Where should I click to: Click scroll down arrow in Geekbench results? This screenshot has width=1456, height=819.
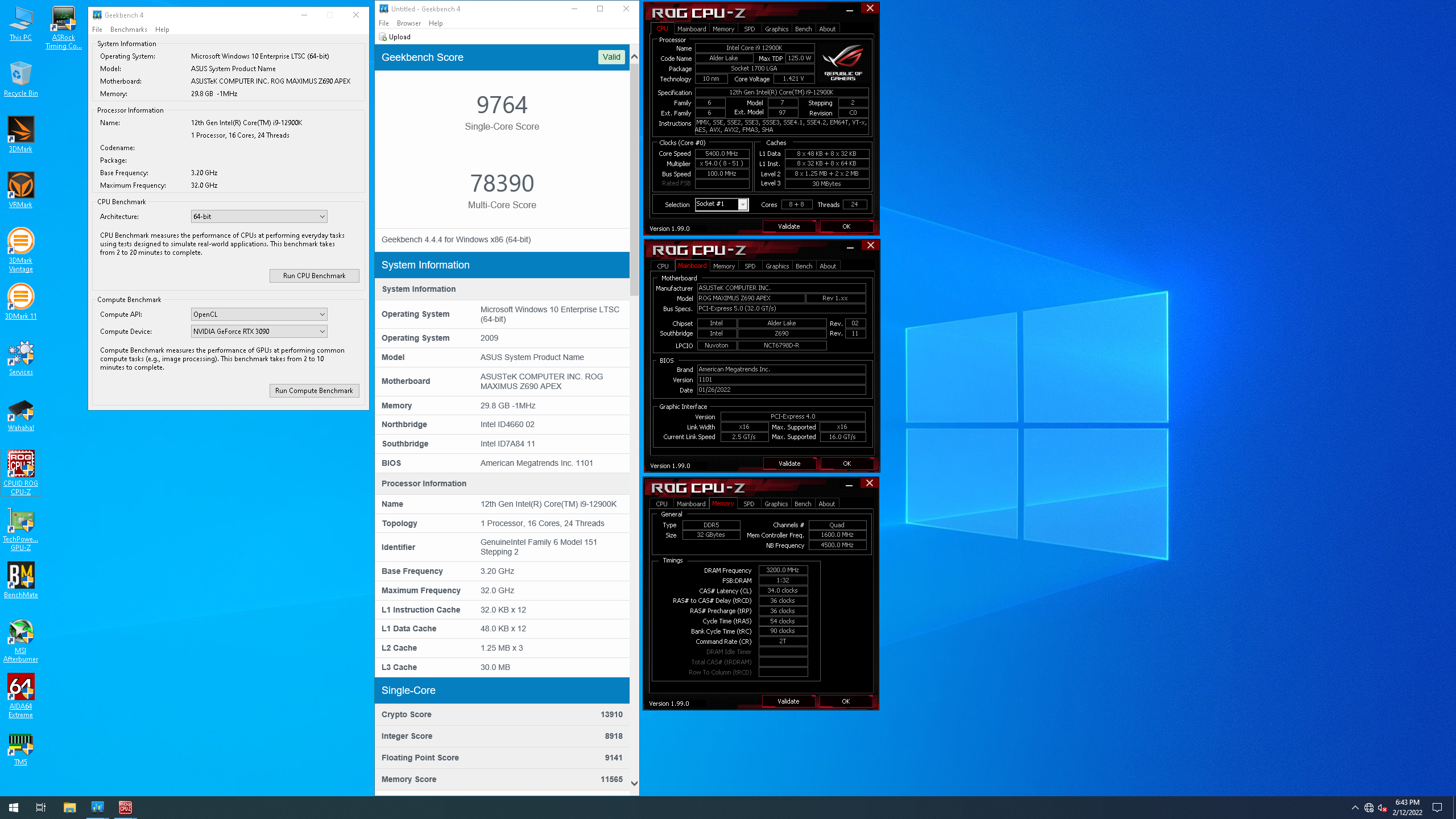[634, 783]
